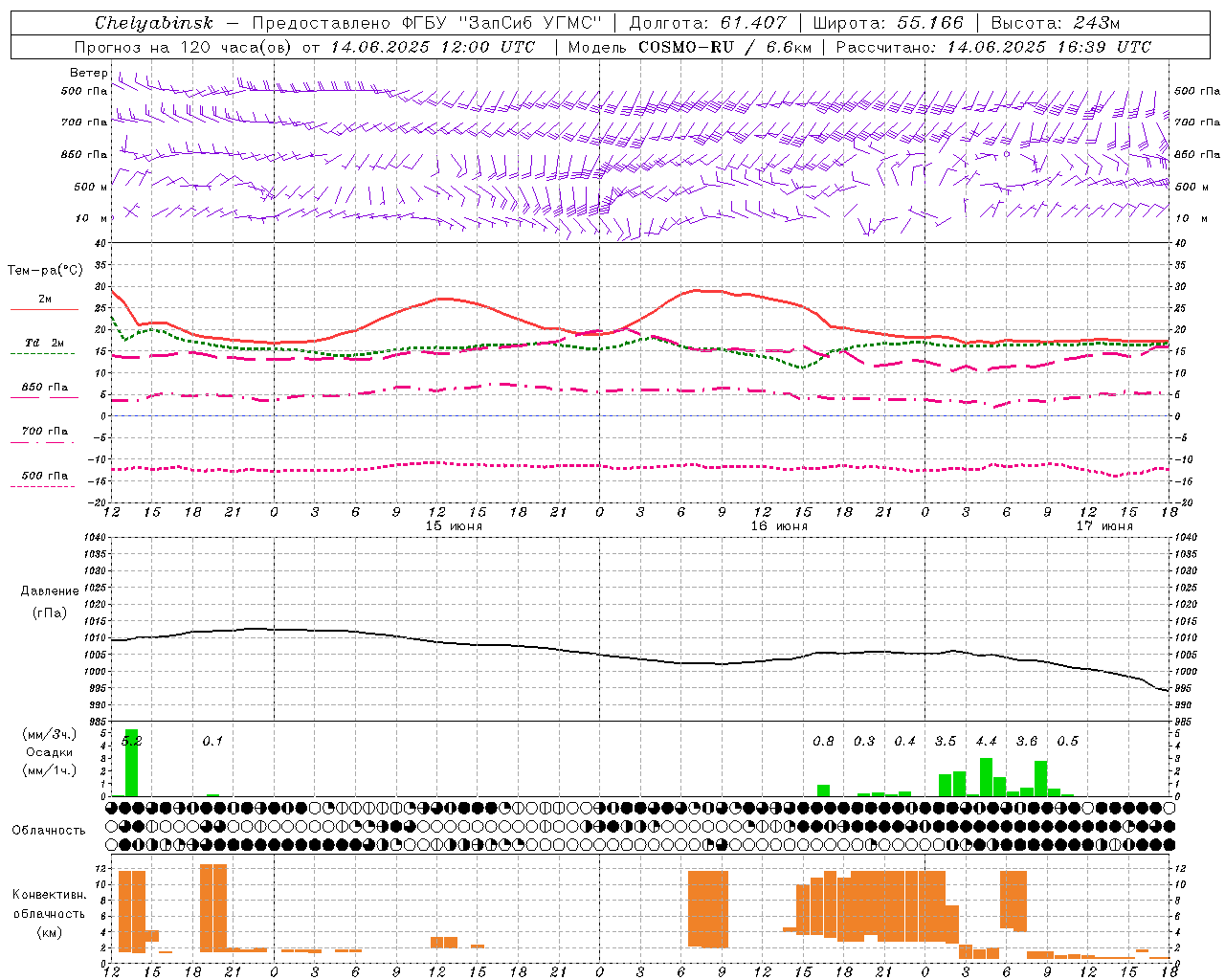
Task: Click the precipitation total '5.2'
Action: (x=131, y=741)
